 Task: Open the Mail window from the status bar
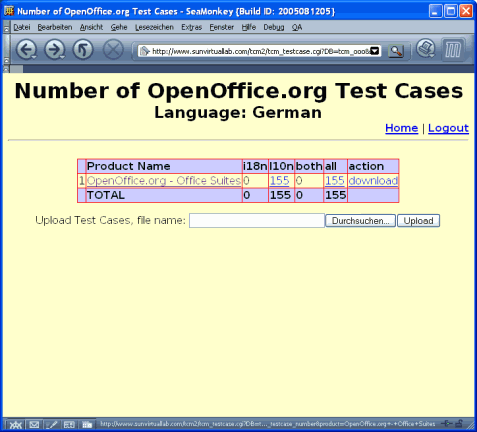pos(34,424)
